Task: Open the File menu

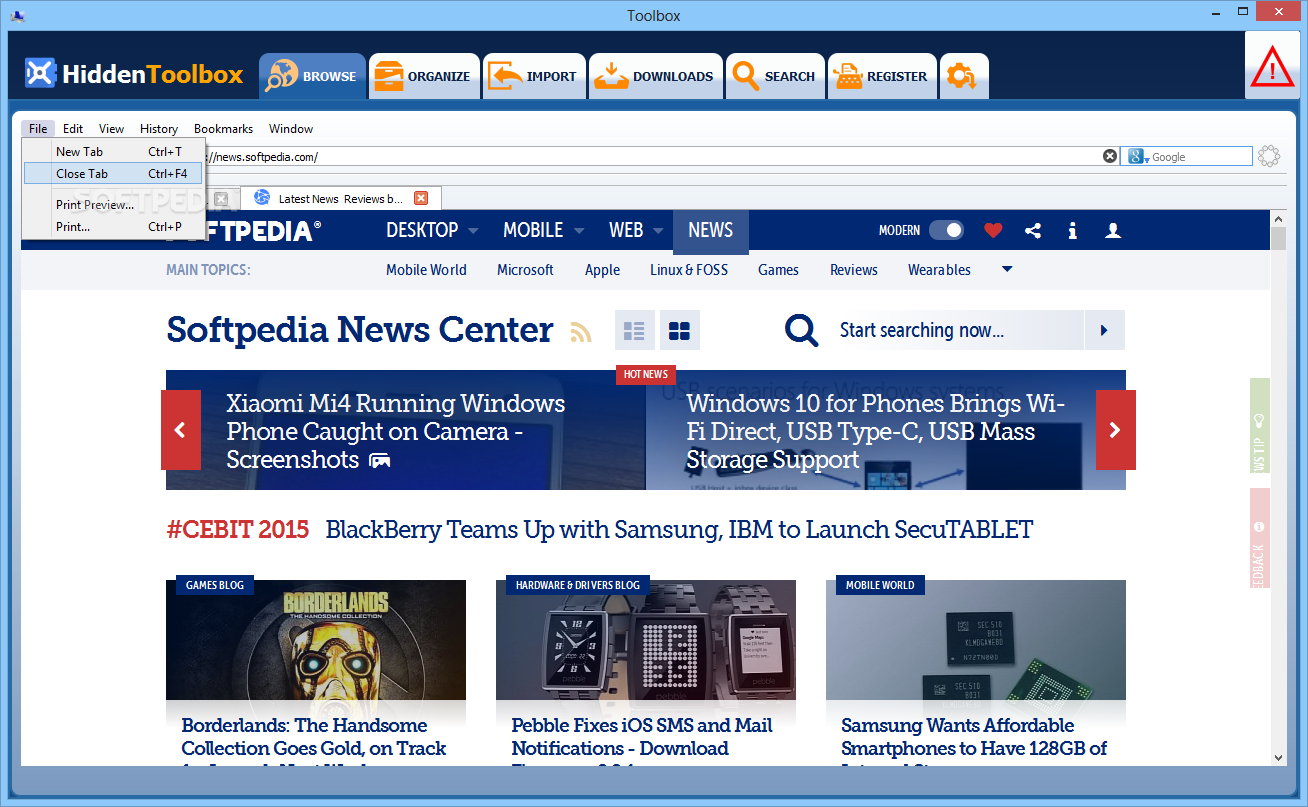Action: (38, 129)
